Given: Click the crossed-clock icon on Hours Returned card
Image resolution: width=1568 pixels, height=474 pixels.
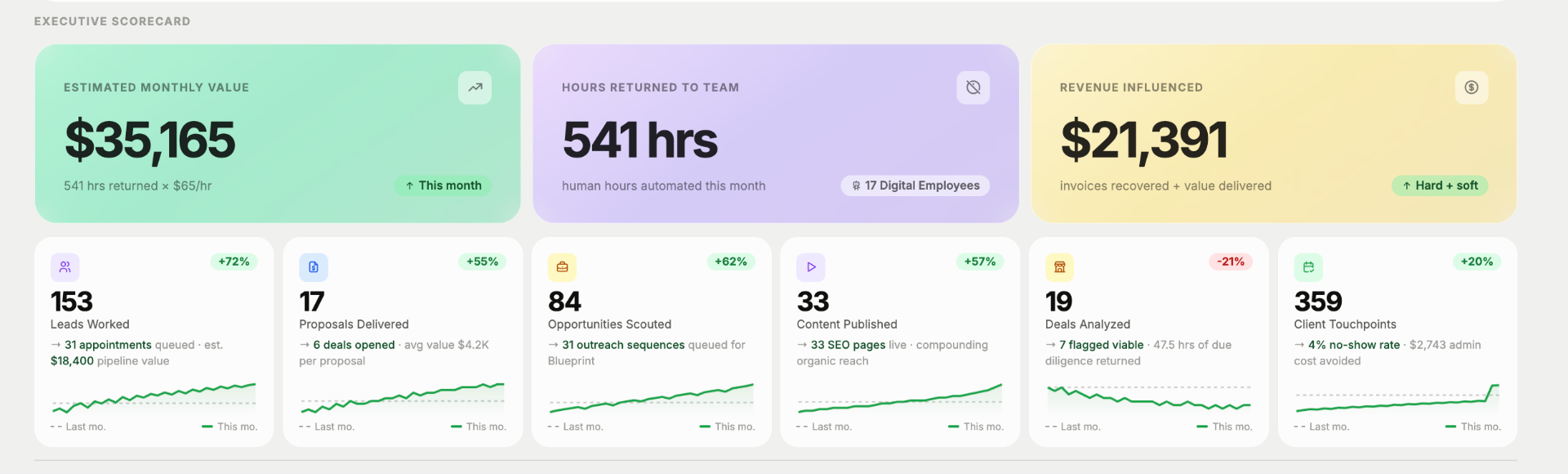Looking at the screenshot, I should pos(973,87).
